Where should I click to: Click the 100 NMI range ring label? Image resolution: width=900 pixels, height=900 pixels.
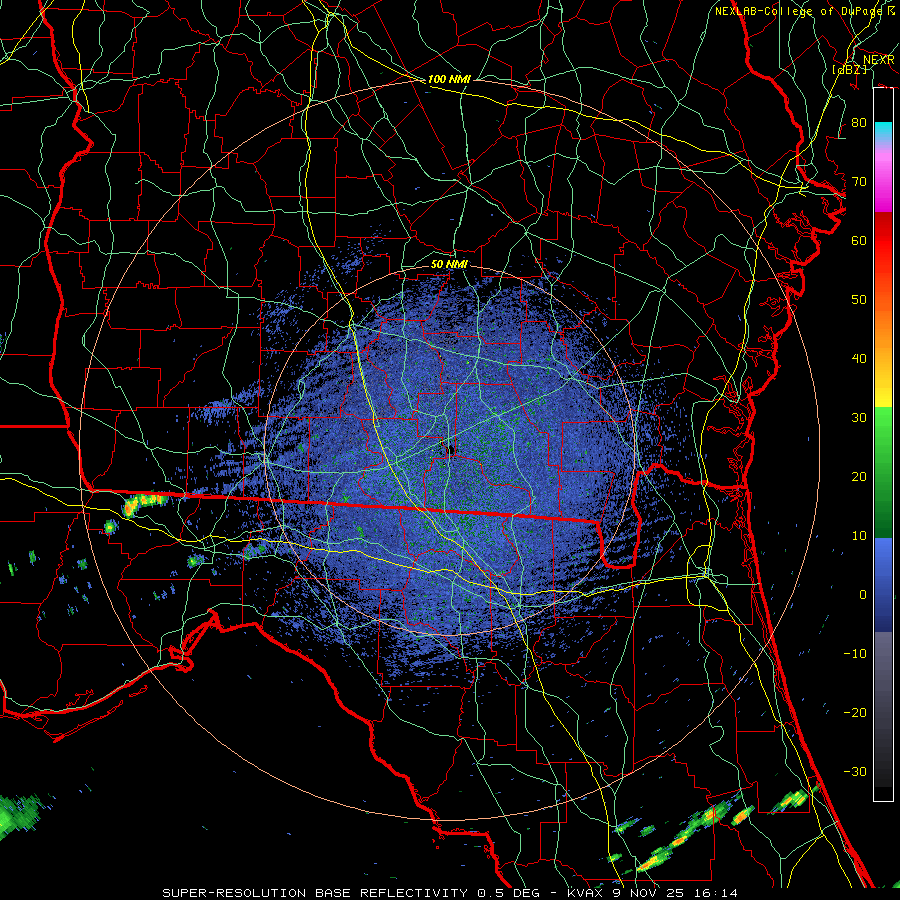[449, 79]
